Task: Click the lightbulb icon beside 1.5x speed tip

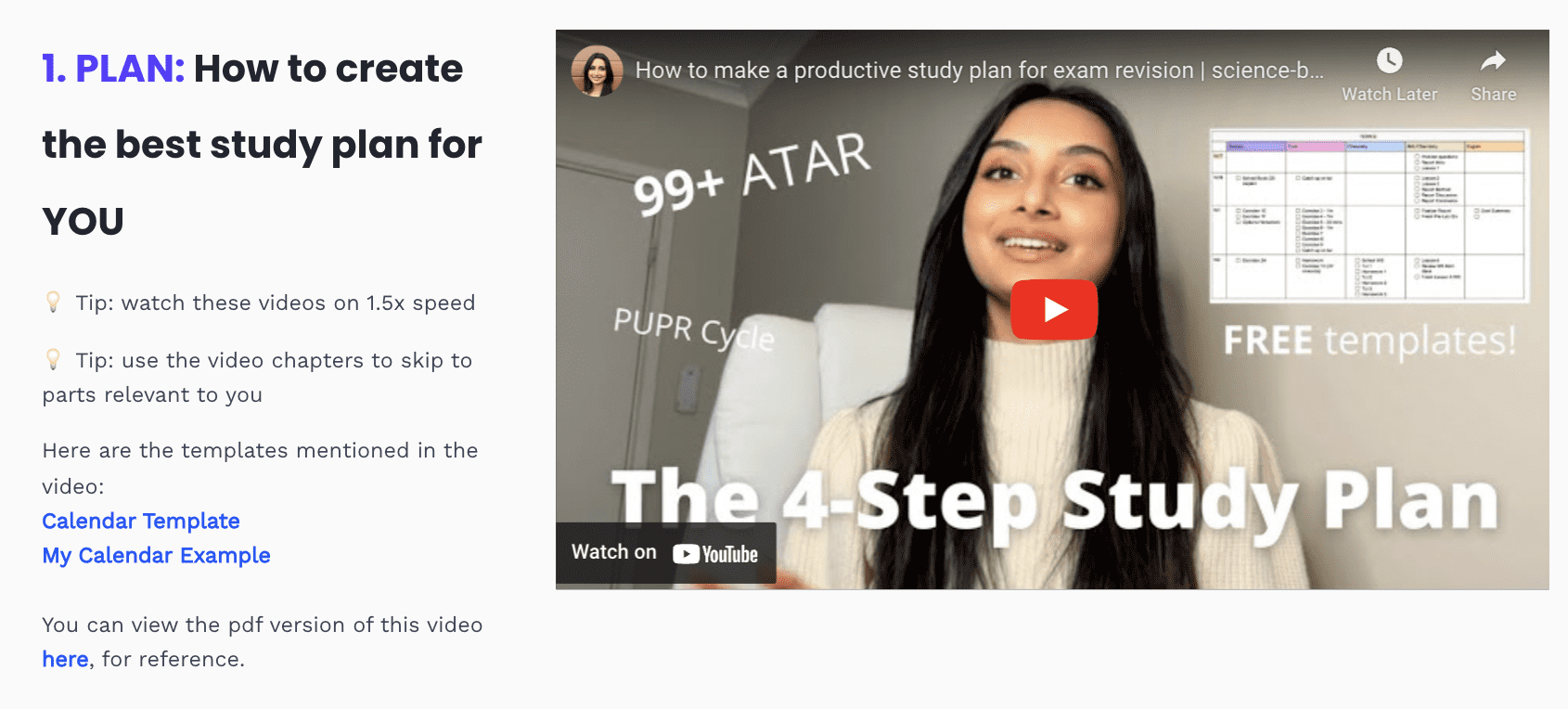Action: pyautogui.click(x=53, y=302)
